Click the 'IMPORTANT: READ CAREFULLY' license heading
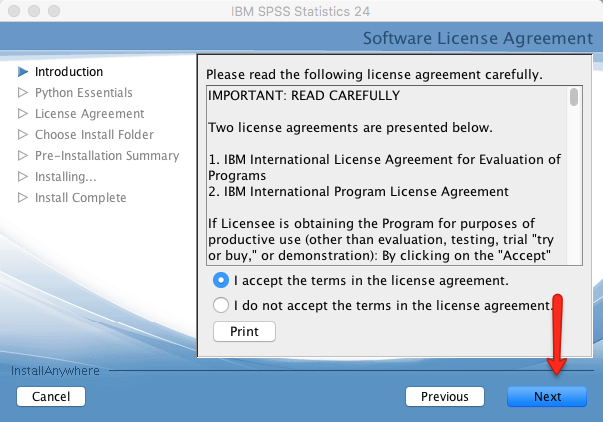 pos(304,95)
